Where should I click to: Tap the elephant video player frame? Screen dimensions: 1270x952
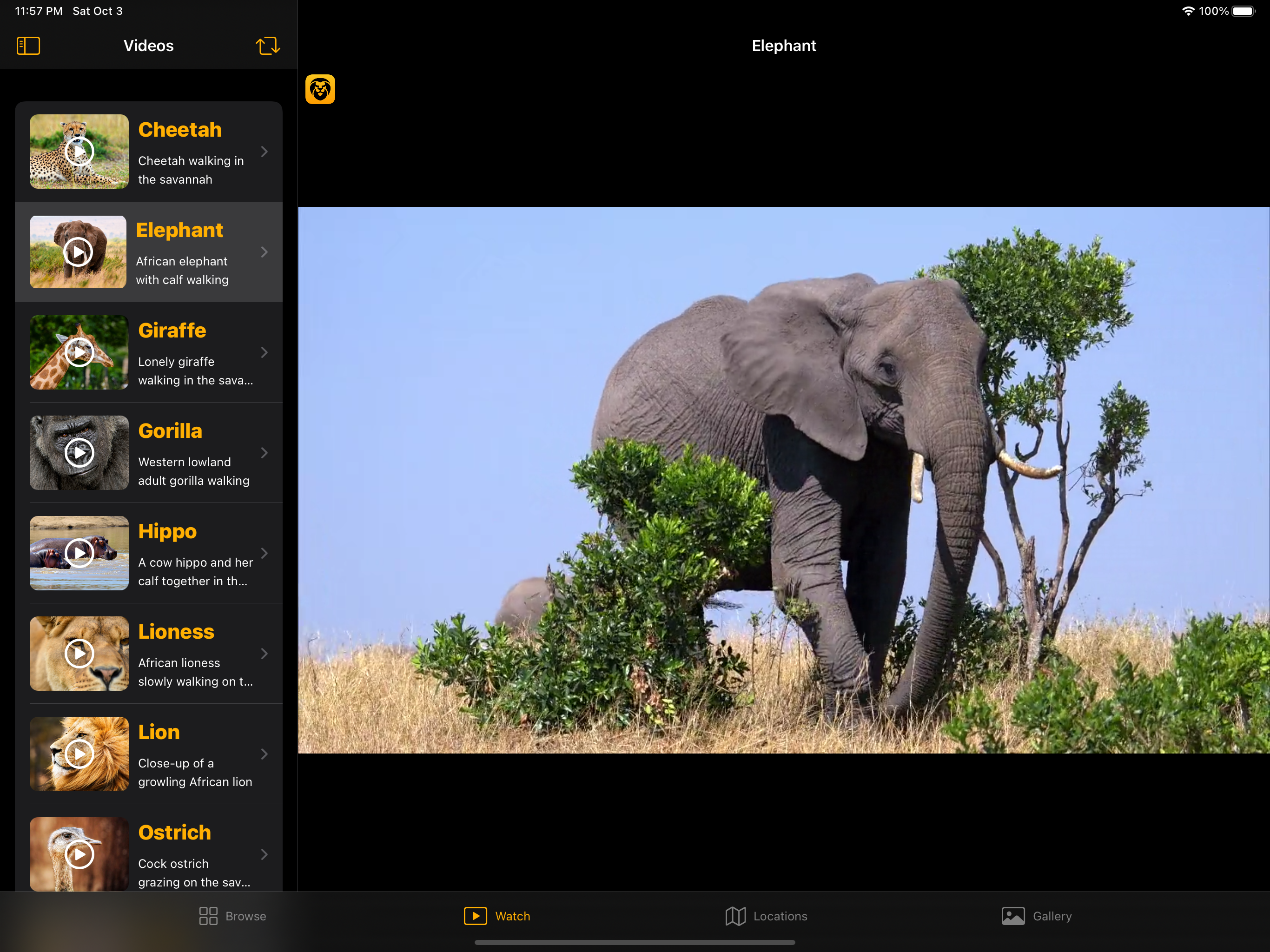tap(784, 480)
